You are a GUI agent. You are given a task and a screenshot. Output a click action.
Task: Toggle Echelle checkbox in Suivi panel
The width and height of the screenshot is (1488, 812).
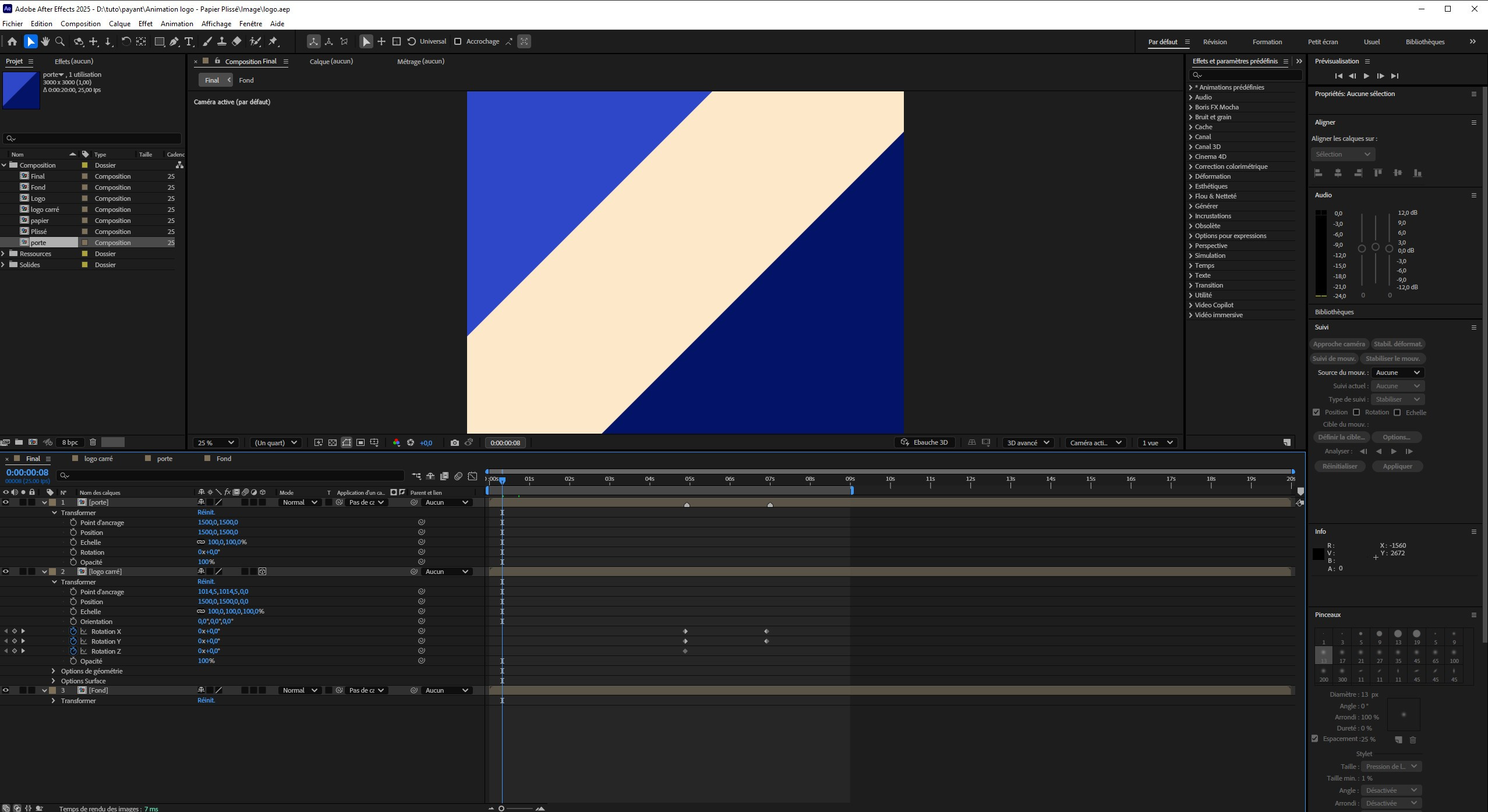tap(1397, 412)
